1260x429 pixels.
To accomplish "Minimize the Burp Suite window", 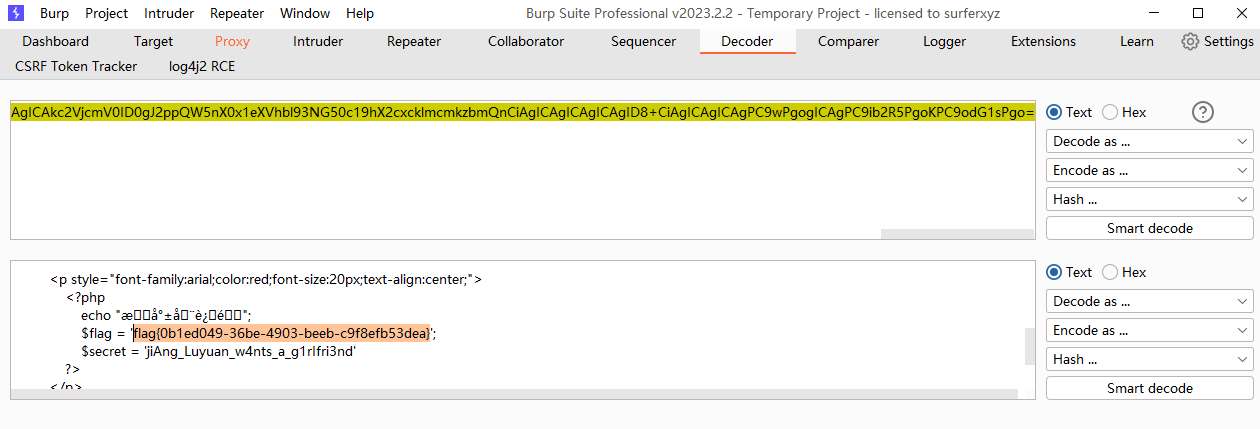I will (x=1152, y=13).
